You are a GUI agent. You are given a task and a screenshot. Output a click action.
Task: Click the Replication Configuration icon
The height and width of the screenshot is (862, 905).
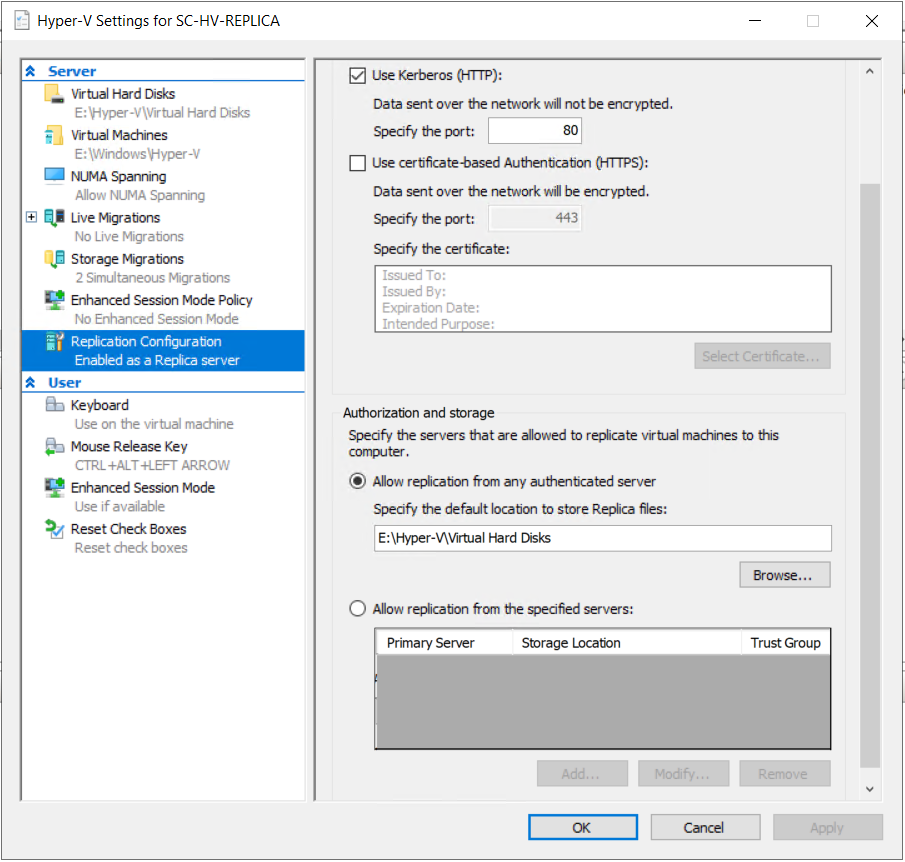tap(54, 341)
